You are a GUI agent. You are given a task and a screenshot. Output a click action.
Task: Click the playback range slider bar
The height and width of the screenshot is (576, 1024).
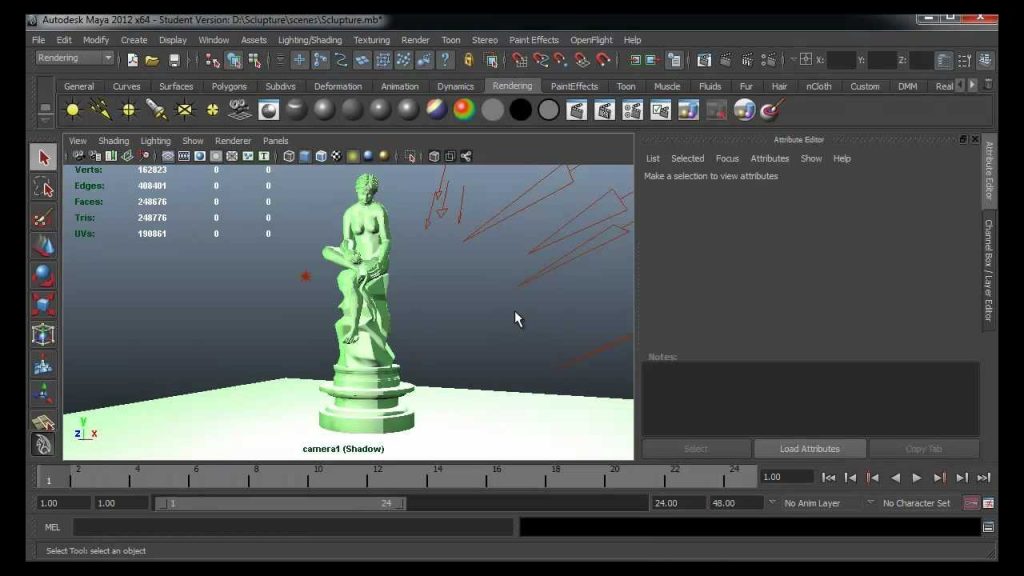281,503
